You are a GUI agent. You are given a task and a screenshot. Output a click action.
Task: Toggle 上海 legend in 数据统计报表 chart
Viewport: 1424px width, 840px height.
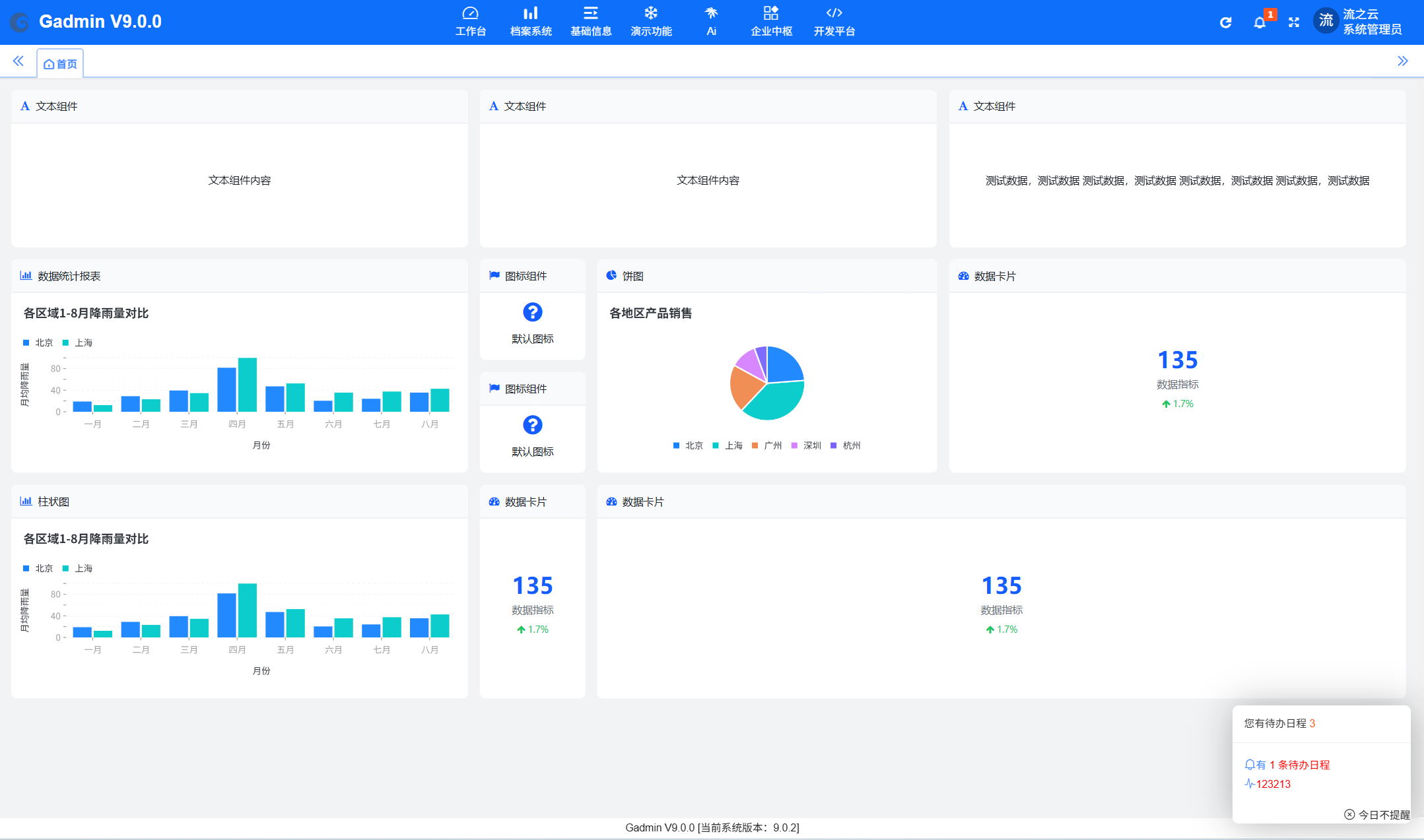(x=78, y=342)
